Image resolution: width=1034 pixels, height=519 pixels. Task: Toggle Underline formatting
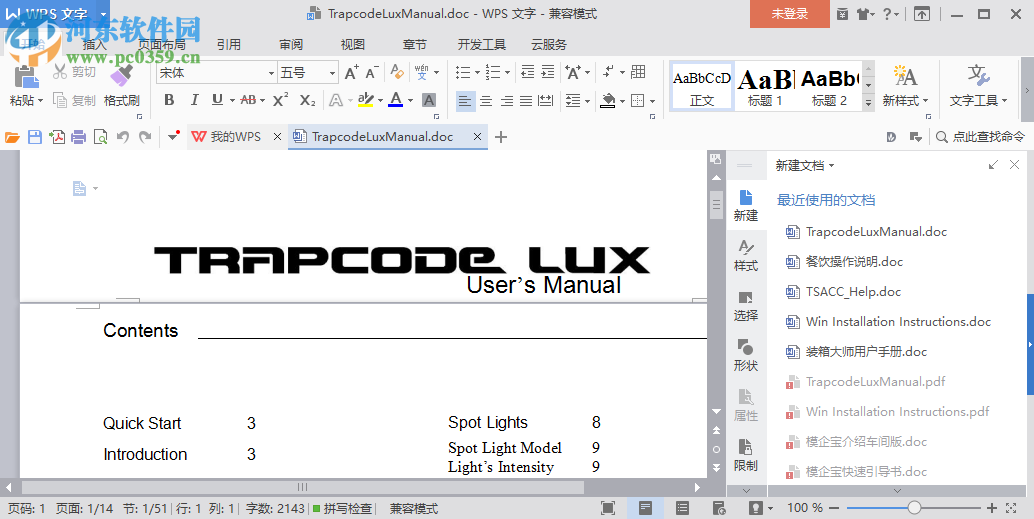pos(217,100)
